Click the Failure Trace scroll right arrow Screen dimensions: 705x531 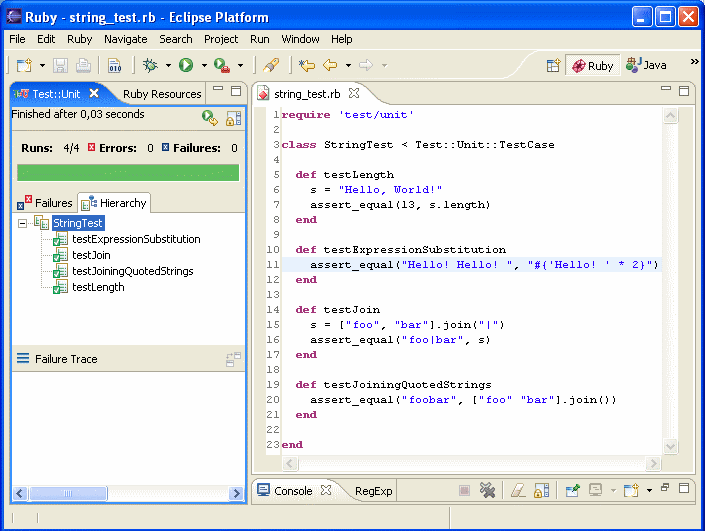[x=236, y=493]
